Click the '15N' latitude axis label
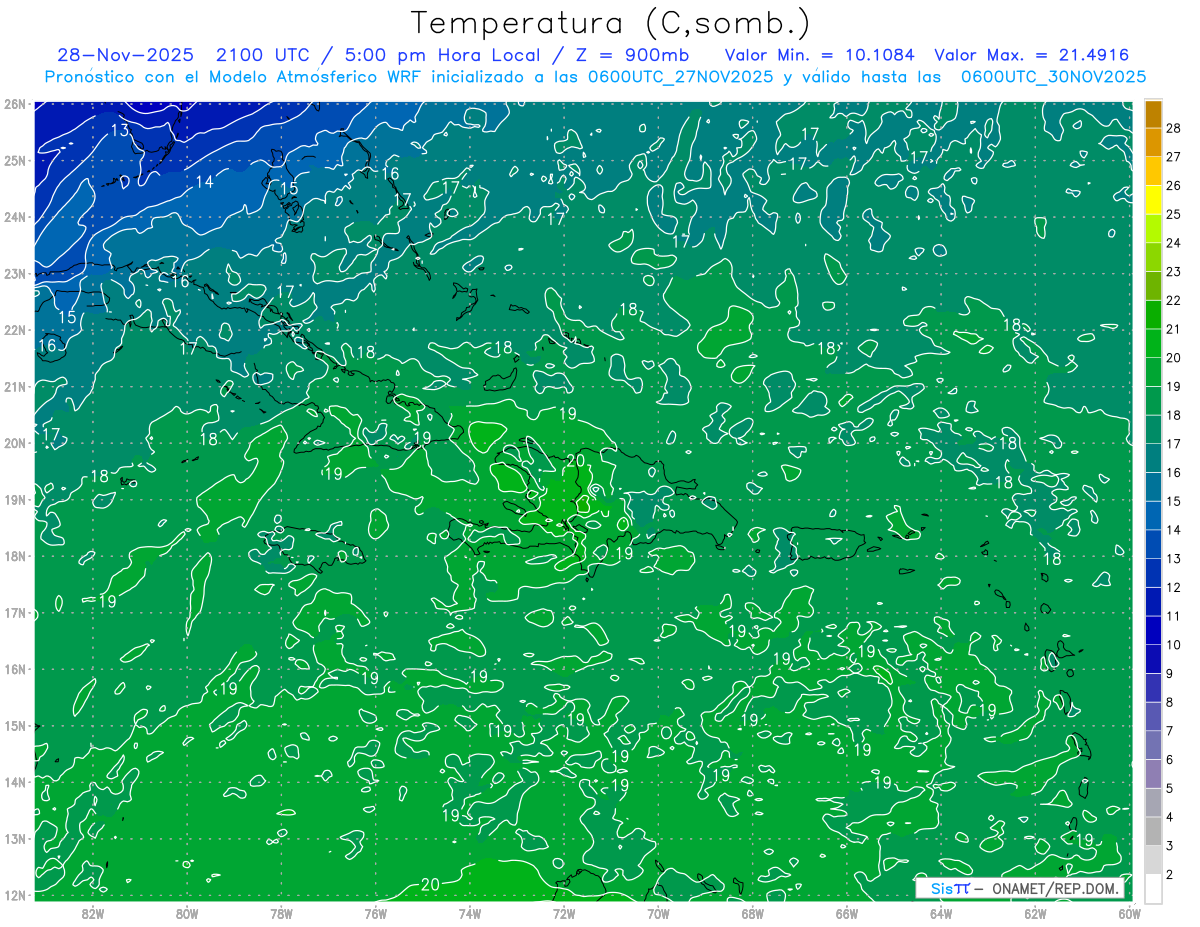Image resolution: width=1200 pixels, height=927 pixels. tap(14, 726)
